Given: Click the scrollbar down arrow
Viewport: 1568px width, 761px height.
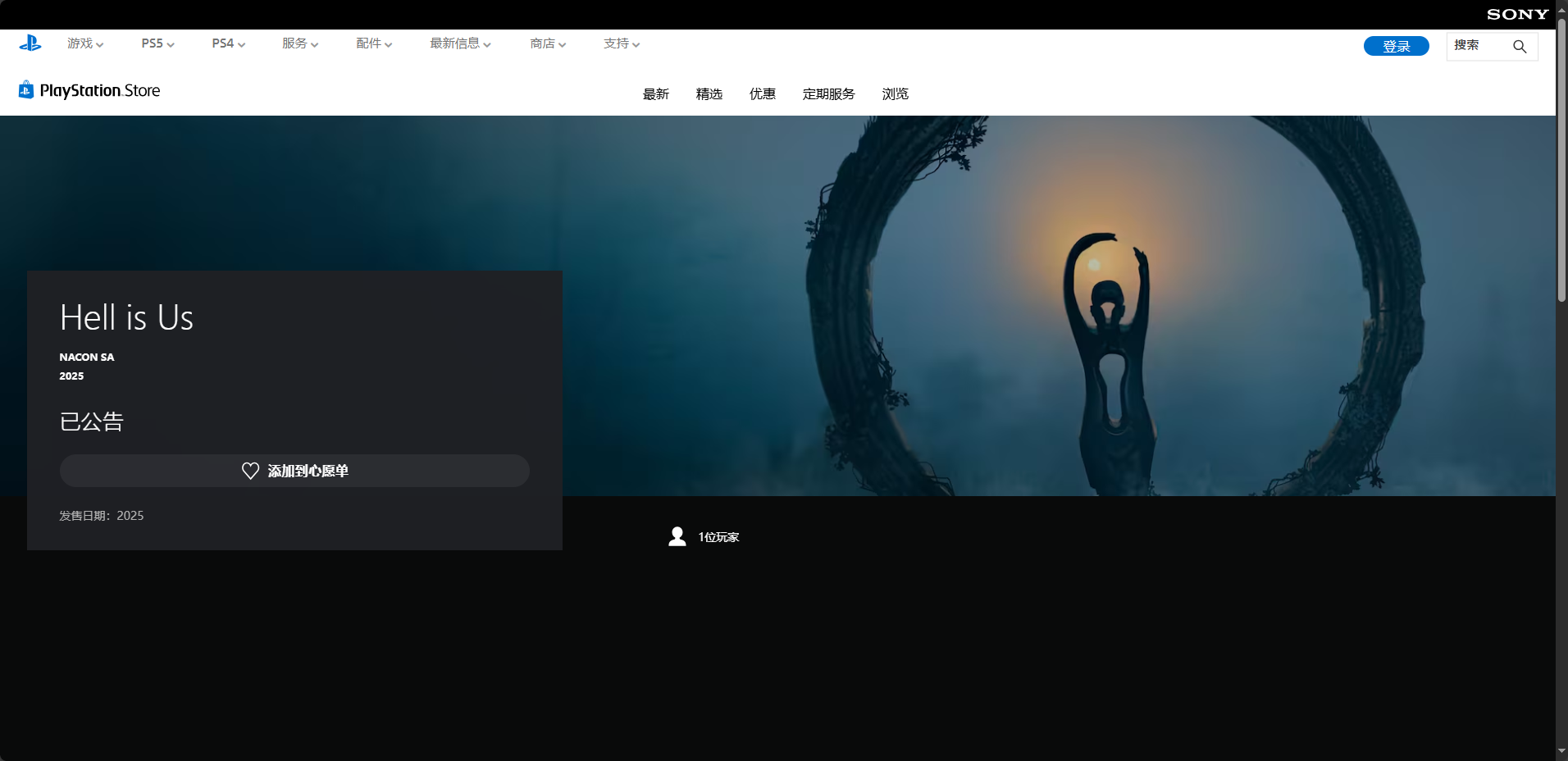Looking at the screenshot, I should 1562,750.
